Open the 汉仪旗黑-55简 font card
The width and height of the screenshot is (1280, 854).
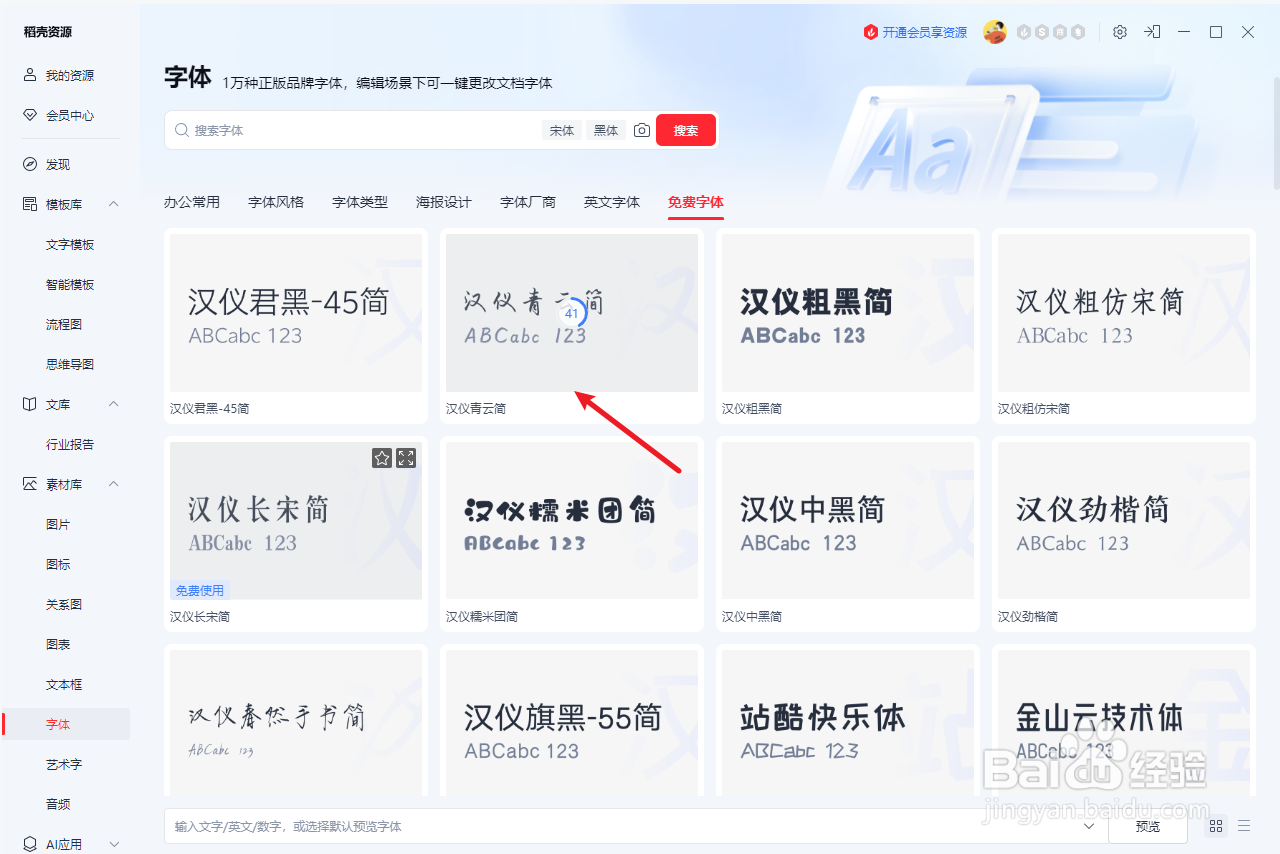click(x=572, y=720)
